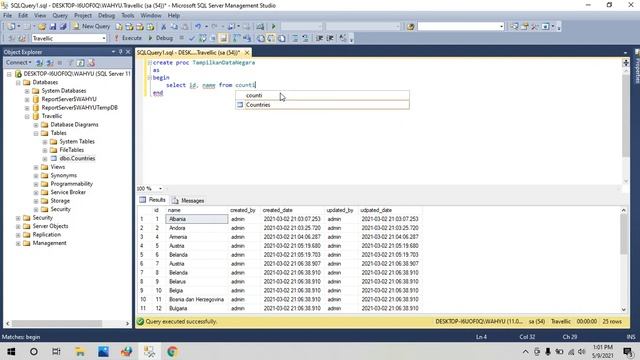Collapse the Travellic database node
The width and height of the screenshot is (640, 360).
tap(27, 116)
